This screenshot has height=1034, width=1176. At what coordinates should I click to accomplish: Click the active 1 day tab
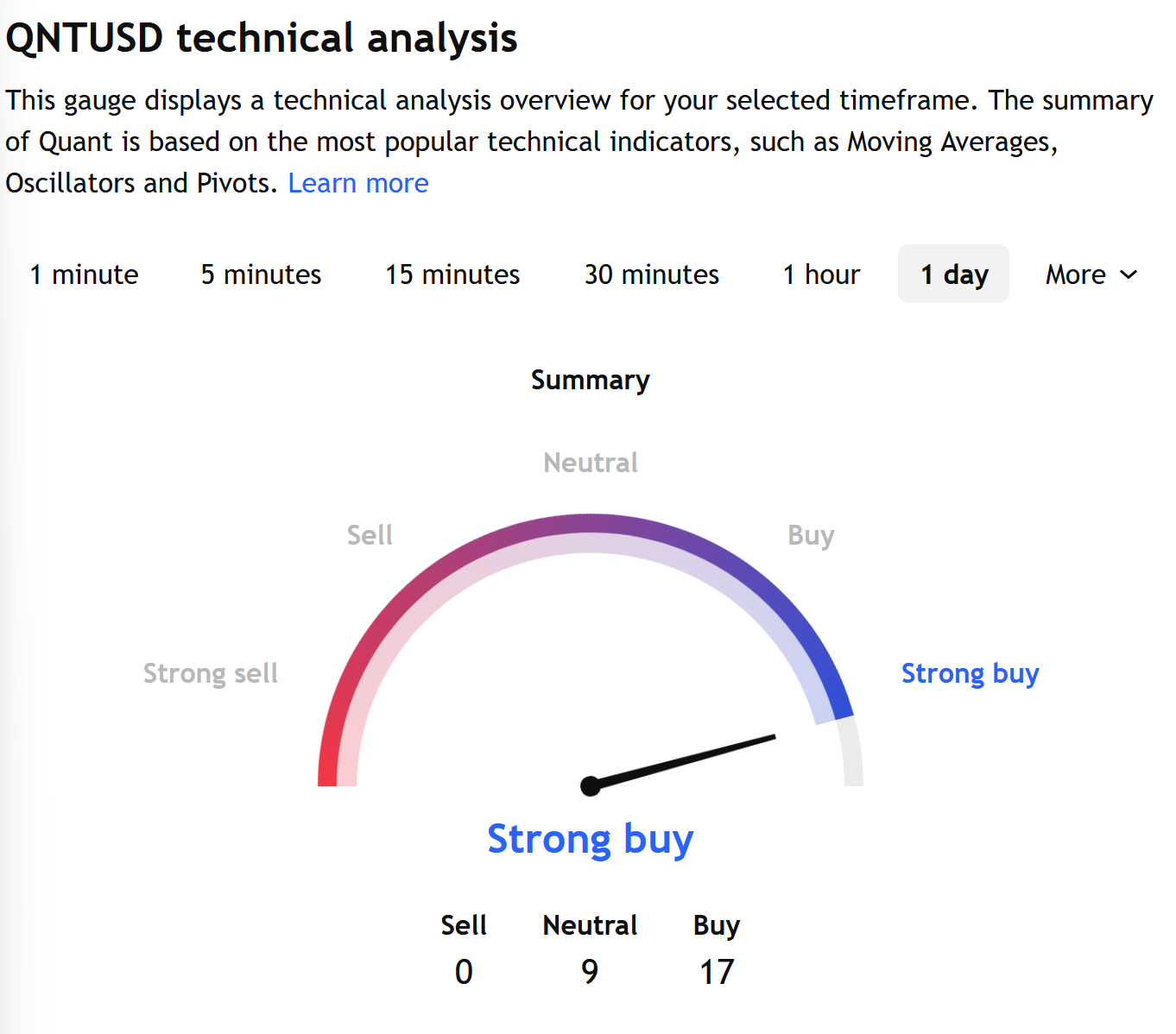[x=953, y=274]
